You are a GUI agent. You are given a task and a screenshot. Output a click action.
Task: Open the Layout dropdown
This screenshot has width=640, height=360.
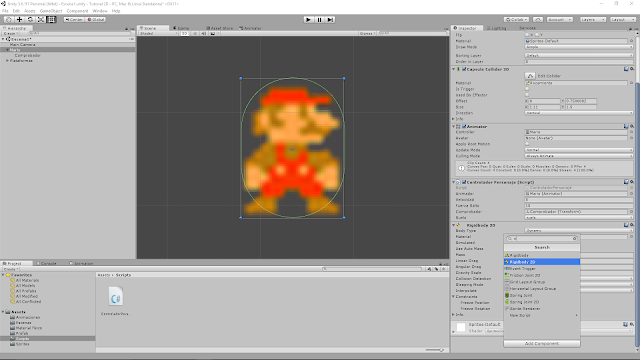[623, 20]
